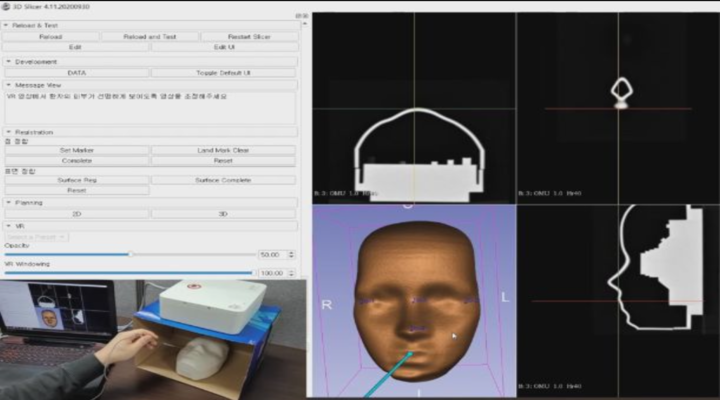Screen dimensions: 720x400
Task: Increase the Opacity spinbox value
Action: pyautogui.click(x=292, y=252)
